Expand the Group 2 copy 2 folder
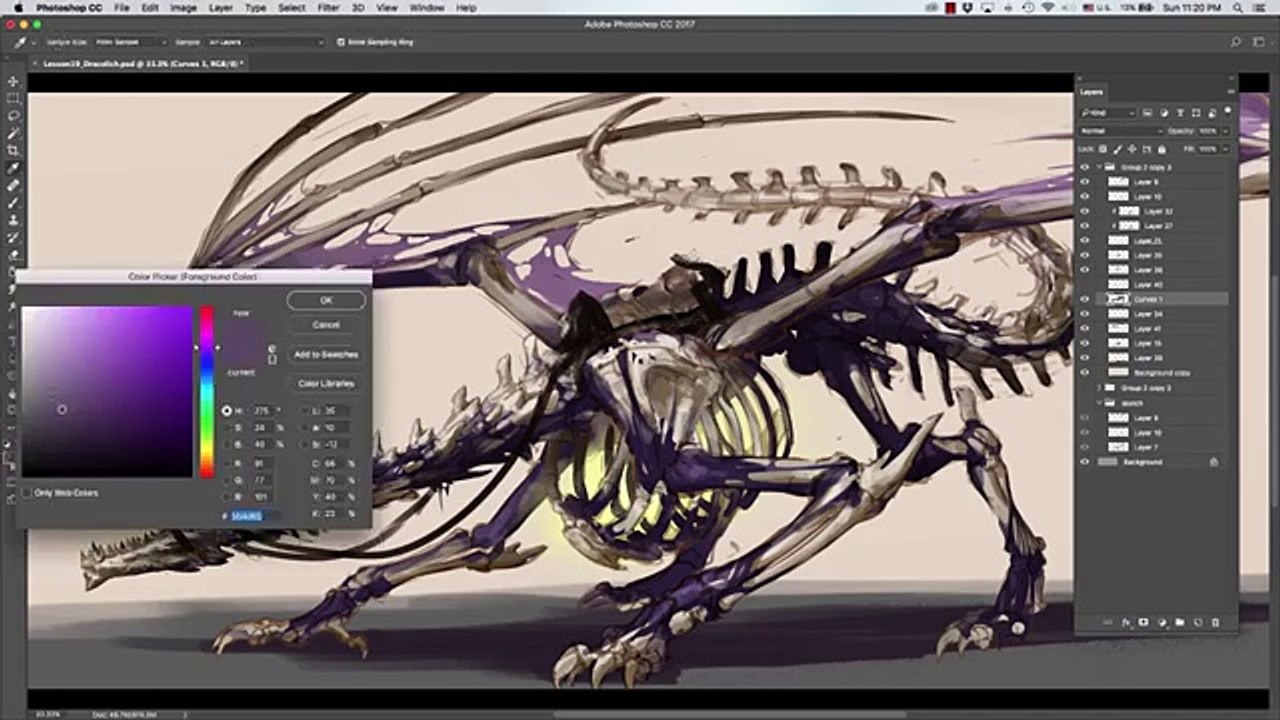The image size is (1280, 720). tap(1100, 387)
